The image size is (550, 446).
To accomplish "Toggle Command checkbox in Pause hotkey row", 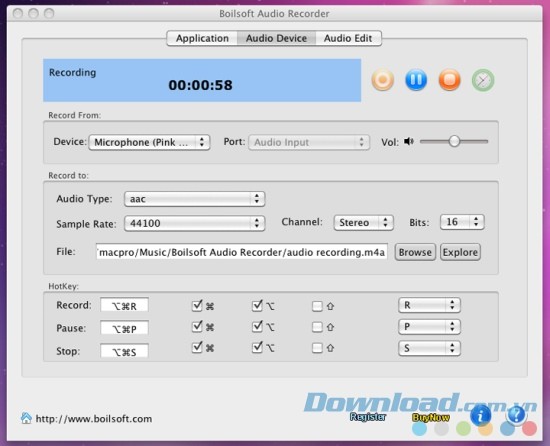I will point(197,327).
